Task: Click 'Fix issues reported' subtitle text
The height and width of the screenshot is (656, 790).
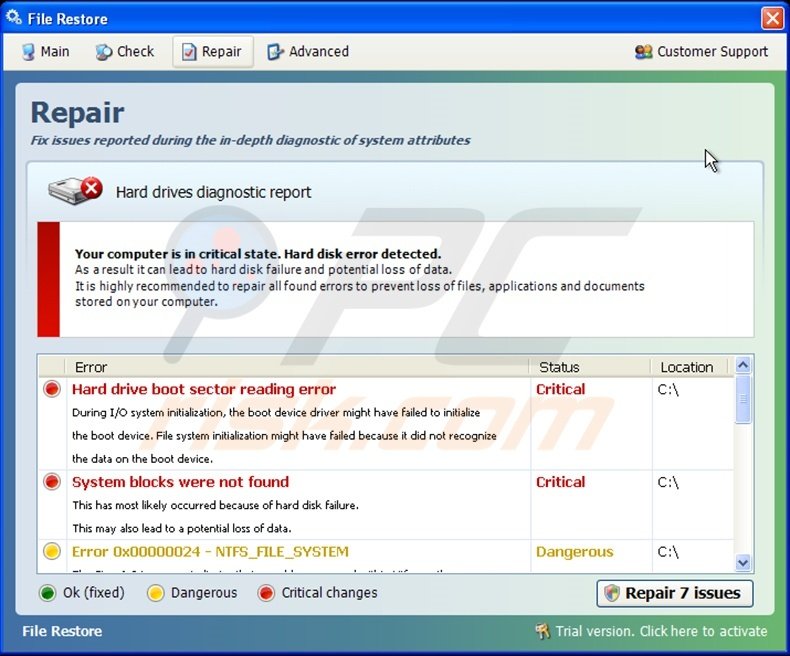Action: (x=250, y=140)
